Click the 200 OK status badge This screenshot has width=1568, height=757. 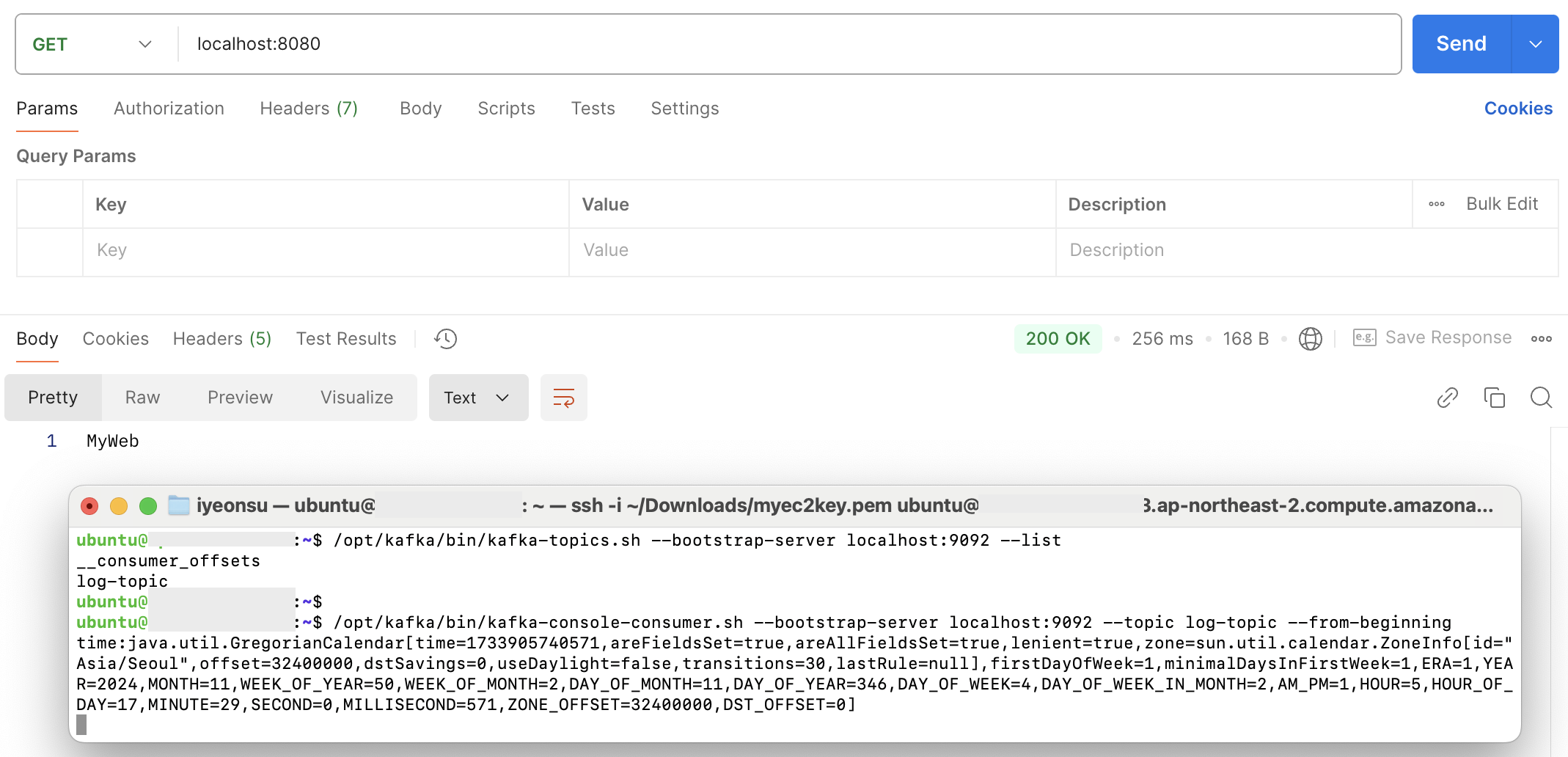tap(1058, 339)
